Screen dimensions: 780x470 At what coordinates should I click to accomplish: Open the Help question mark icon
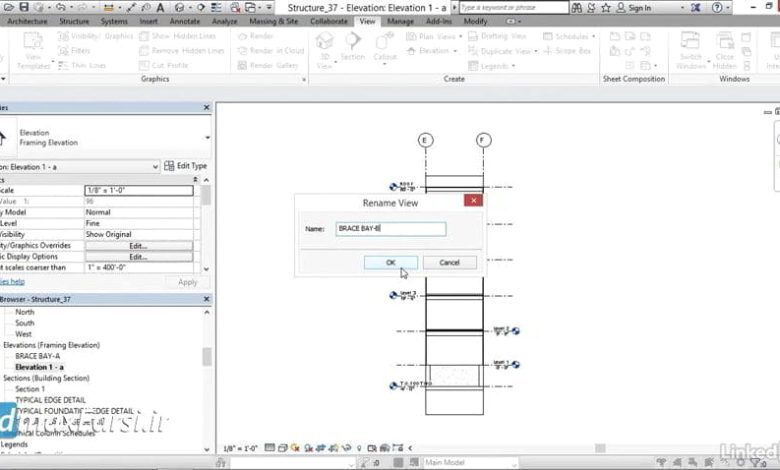(x=716, y=7)
